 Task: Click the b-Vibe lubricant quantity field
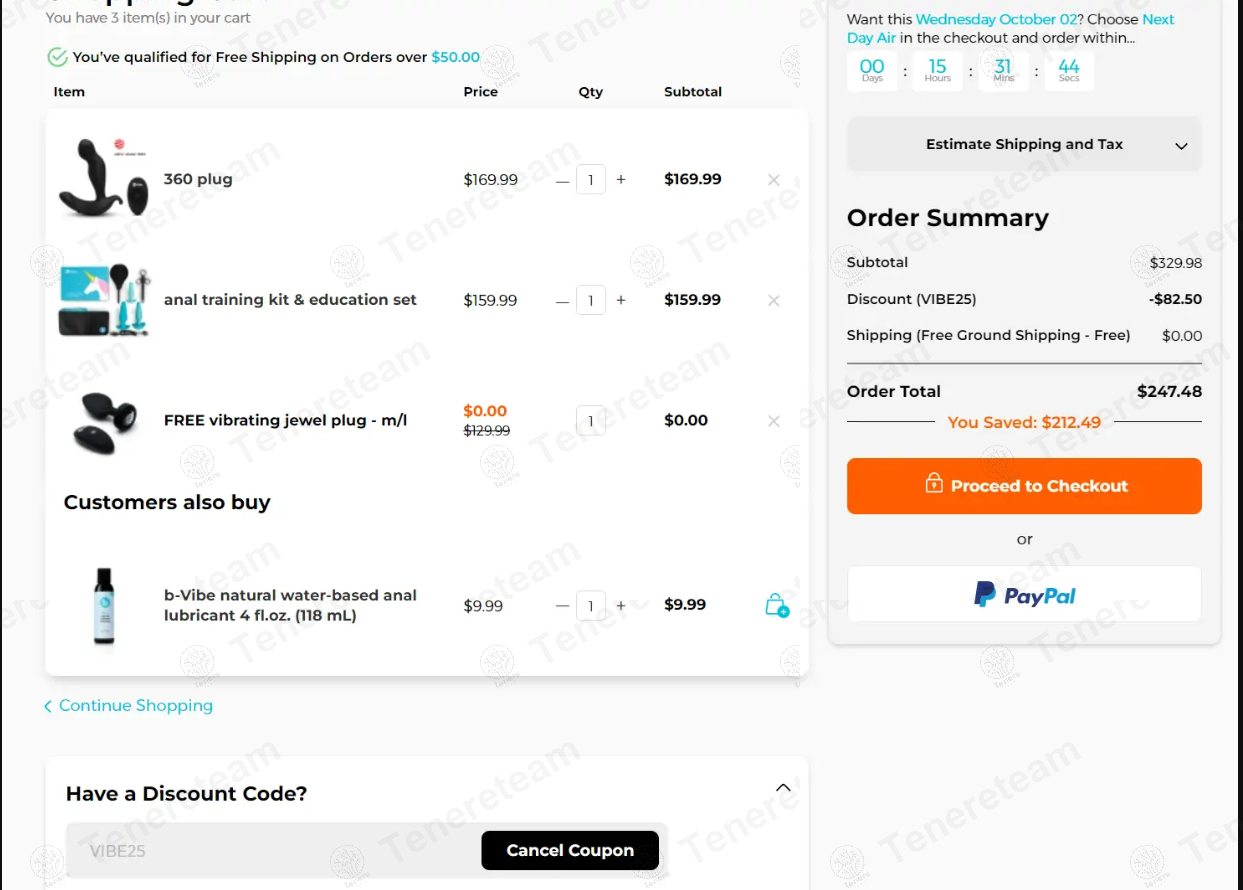point(591,606)
